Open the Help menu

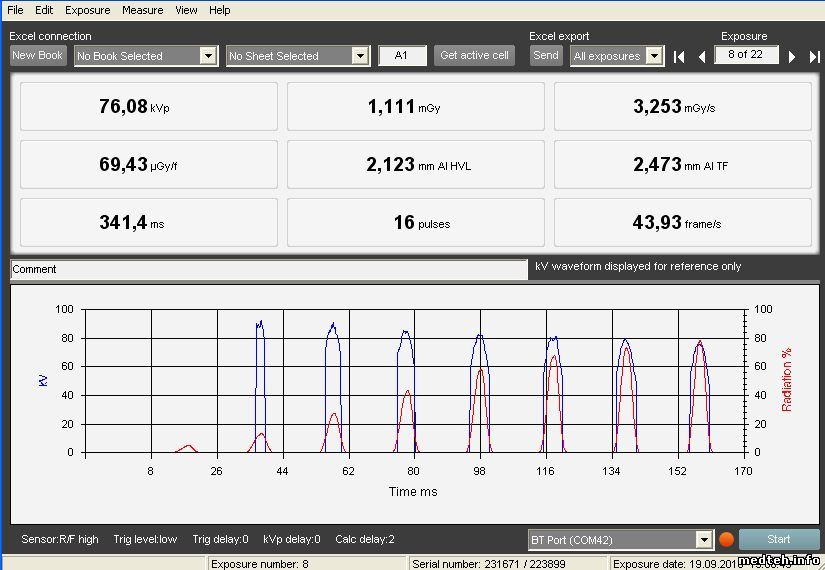(220, 10)
